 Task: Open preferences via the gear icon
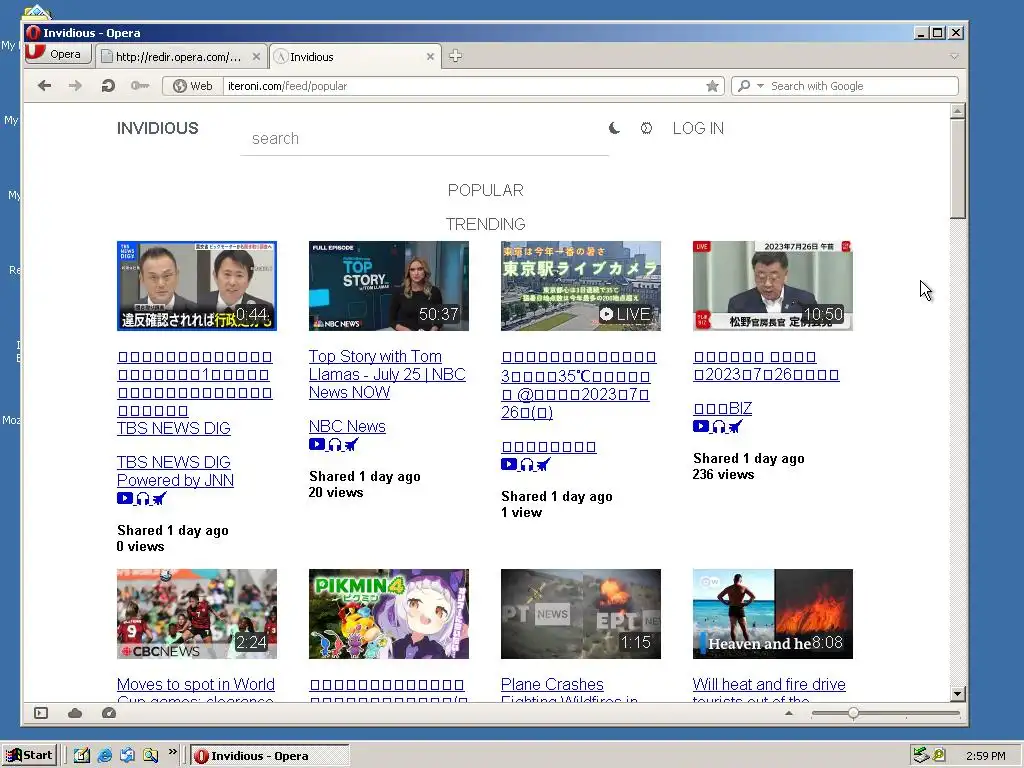tap(646, 128)
